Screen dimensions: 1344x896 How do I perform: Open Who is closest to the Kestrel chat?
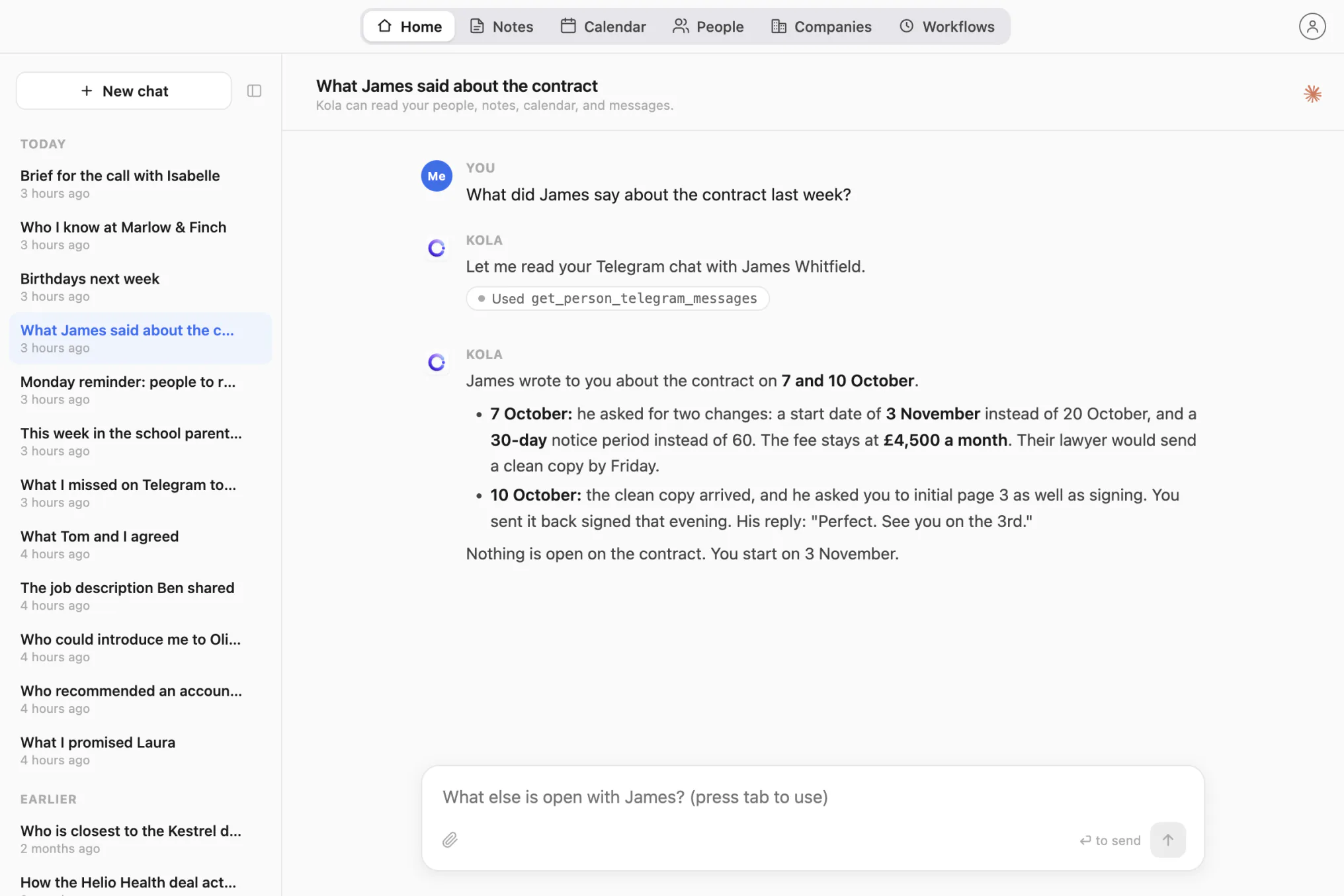(140, 839)
